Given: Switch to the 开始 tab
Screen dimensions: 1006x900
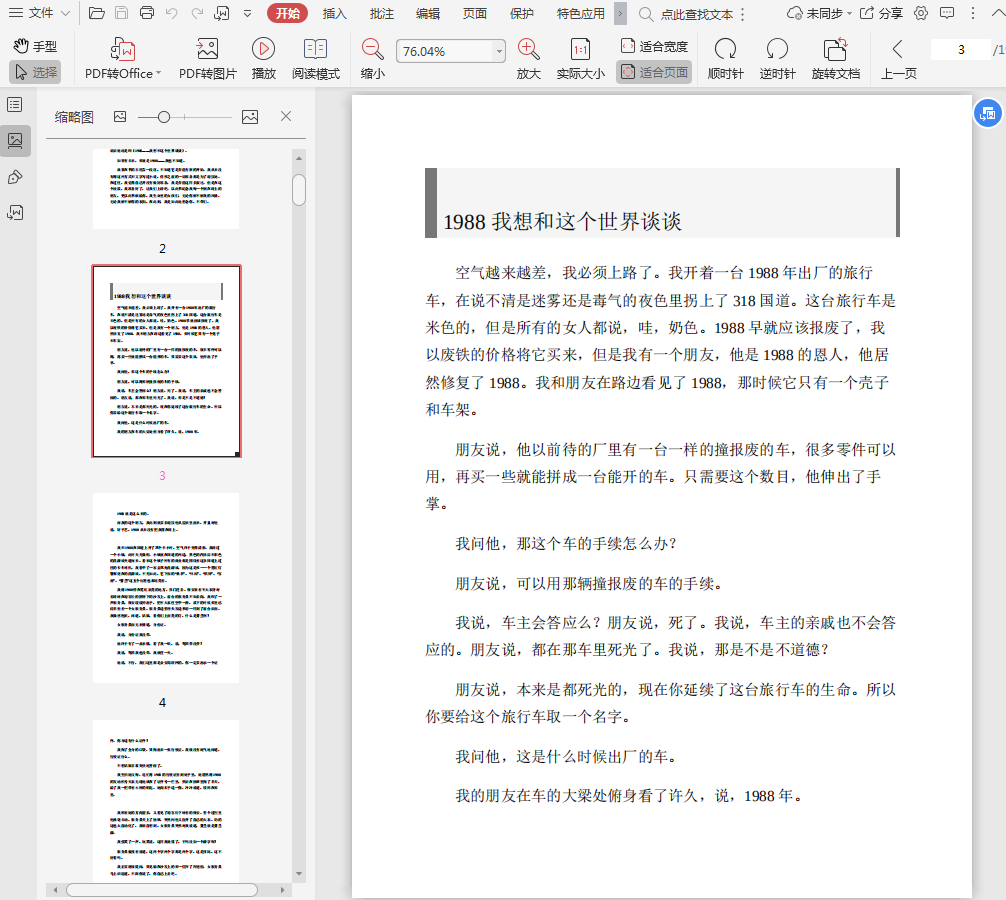Looking at the screenshot, I should [x=287, y=13].
